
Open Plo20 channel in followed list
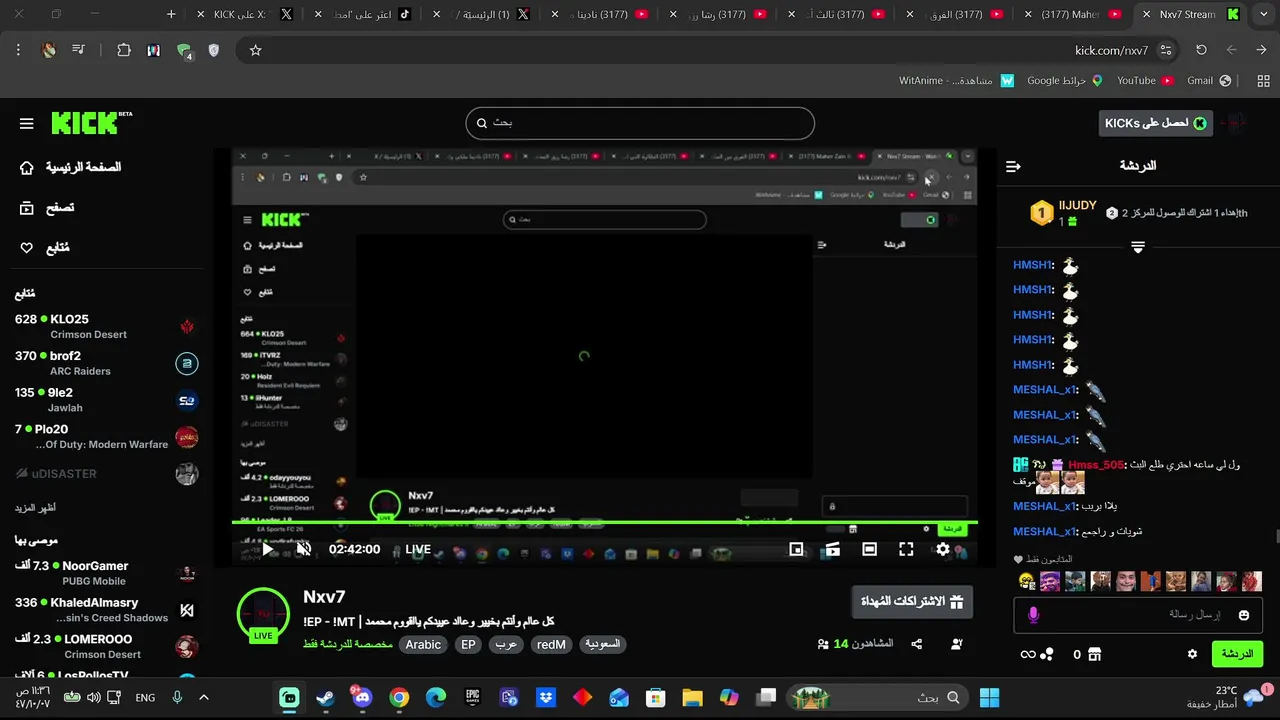pyautogui.click(x=107, y=436)
